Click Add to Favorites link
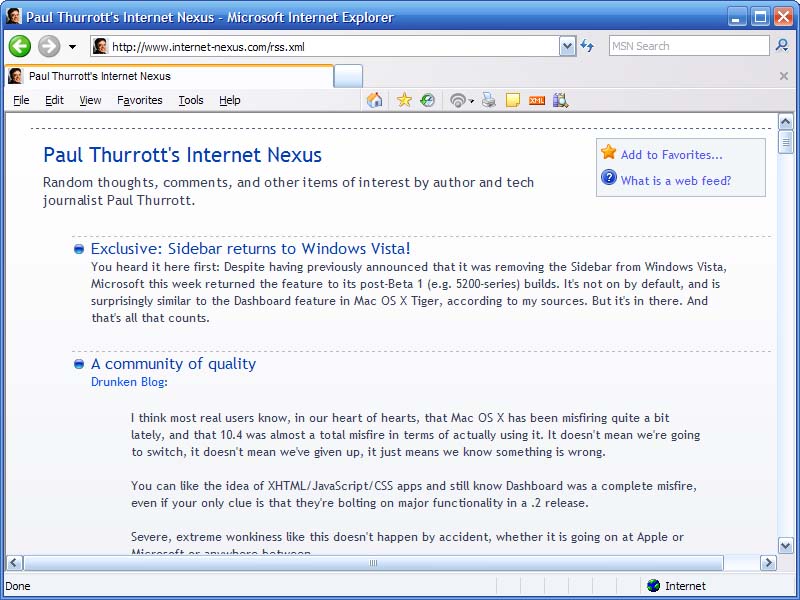 click(671, 155)
